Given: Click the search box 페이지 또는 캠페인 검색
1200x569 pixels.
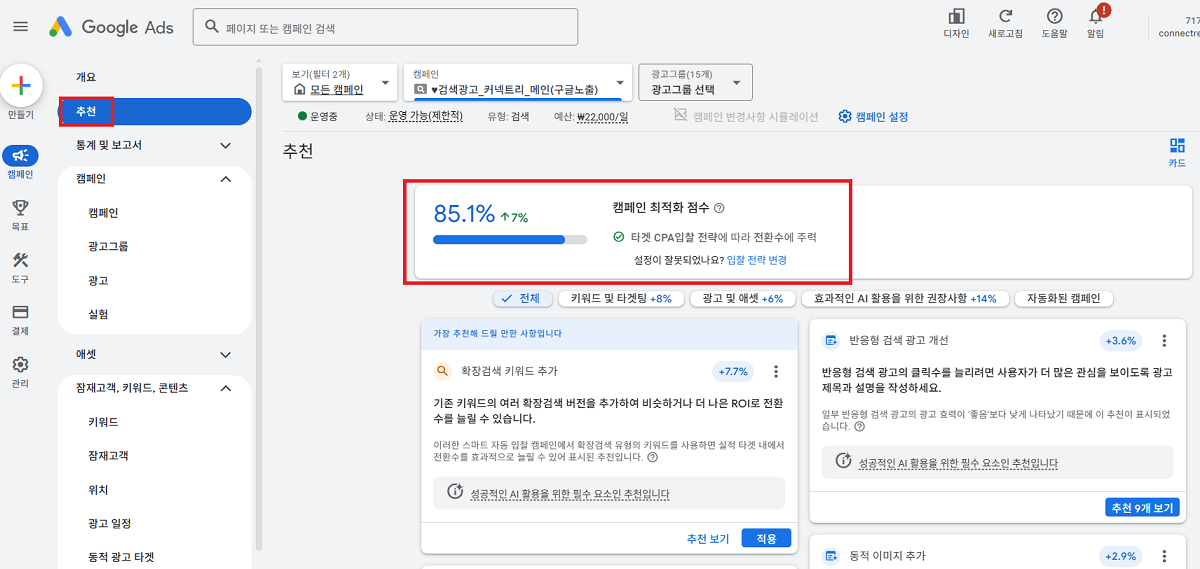Looking at the screenshot, I should point(385,27).
